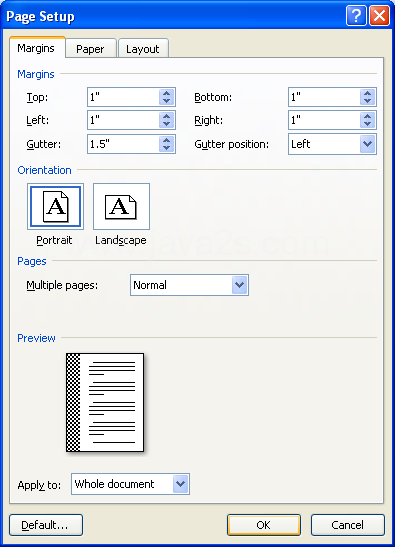Viewport: 395px width, 547px height.
Task: Open the Gutter position dropdown
Action: (367, 144)
